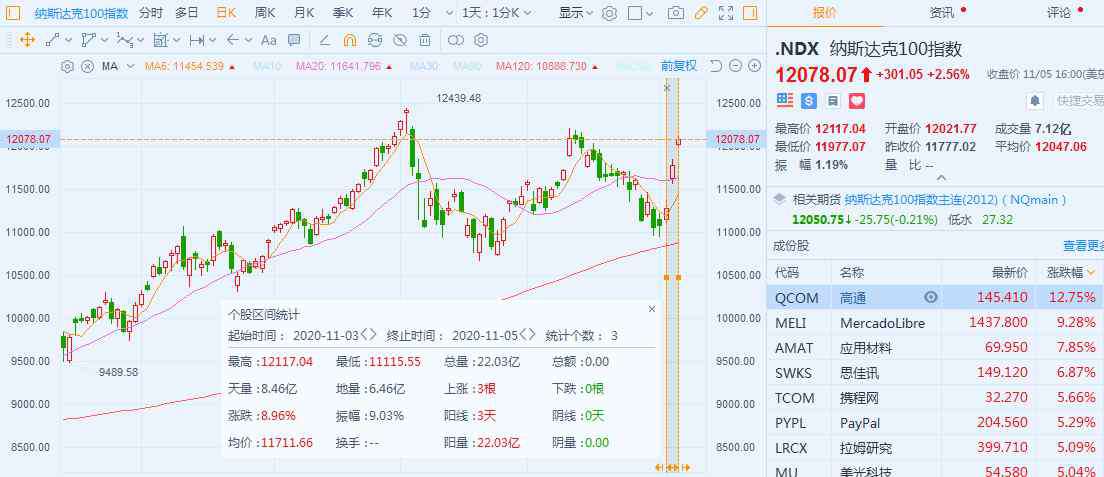Open chart settings gear in top bar
The height and width of the screenshot is (477, 1104).
pyautogui.click(x=610, y=13)
